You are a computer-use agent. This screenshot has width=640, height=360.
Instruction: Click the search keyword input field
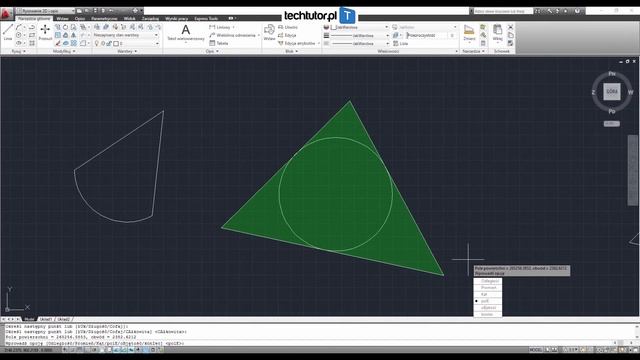click(x=503, y=11)
